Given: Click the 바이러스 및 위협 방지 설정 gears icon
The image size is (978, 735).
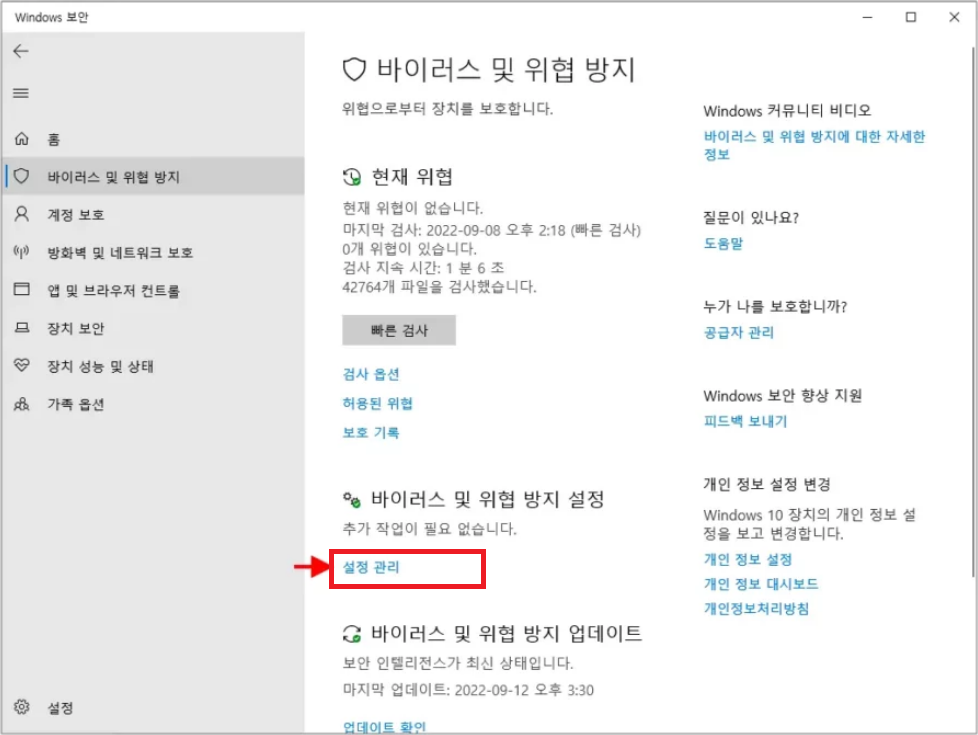Looking at the screenshot, I should pyautogui.click(x=352, y=500).
